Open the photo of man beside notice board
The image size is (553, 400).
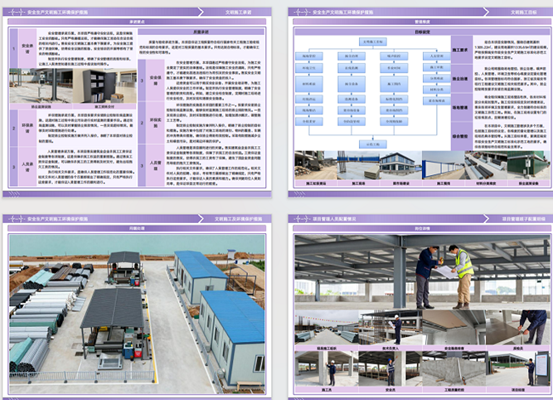point(518,369)
